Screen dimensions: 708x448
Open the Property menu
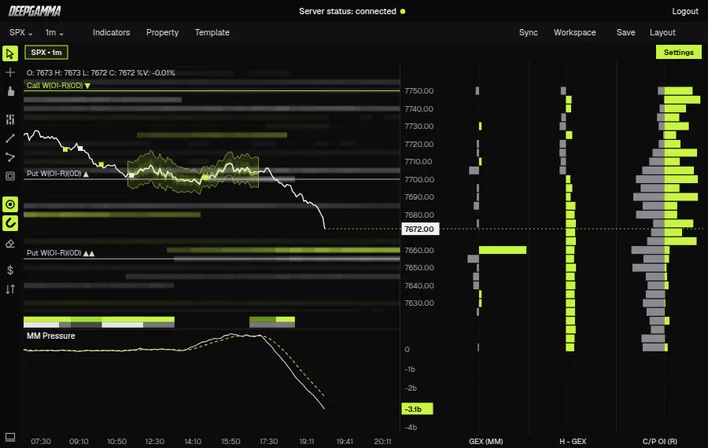(x=163, y=33)
